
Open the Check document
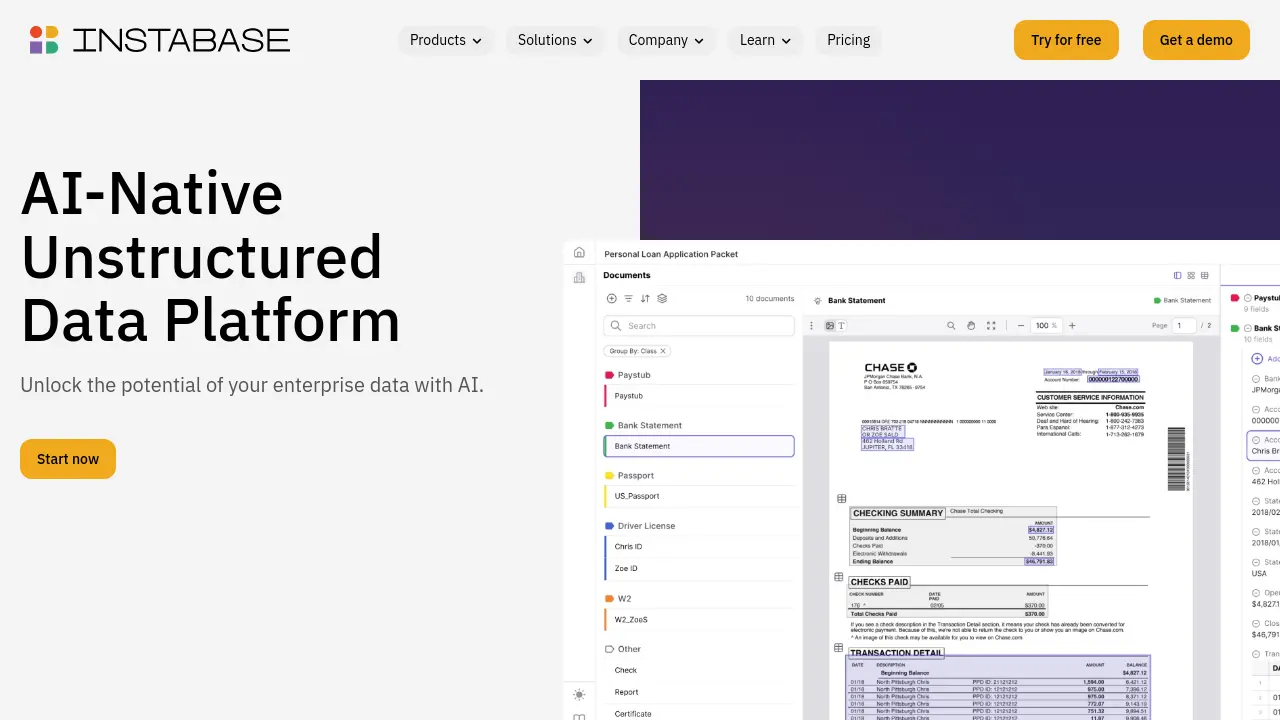coord(699,670)
